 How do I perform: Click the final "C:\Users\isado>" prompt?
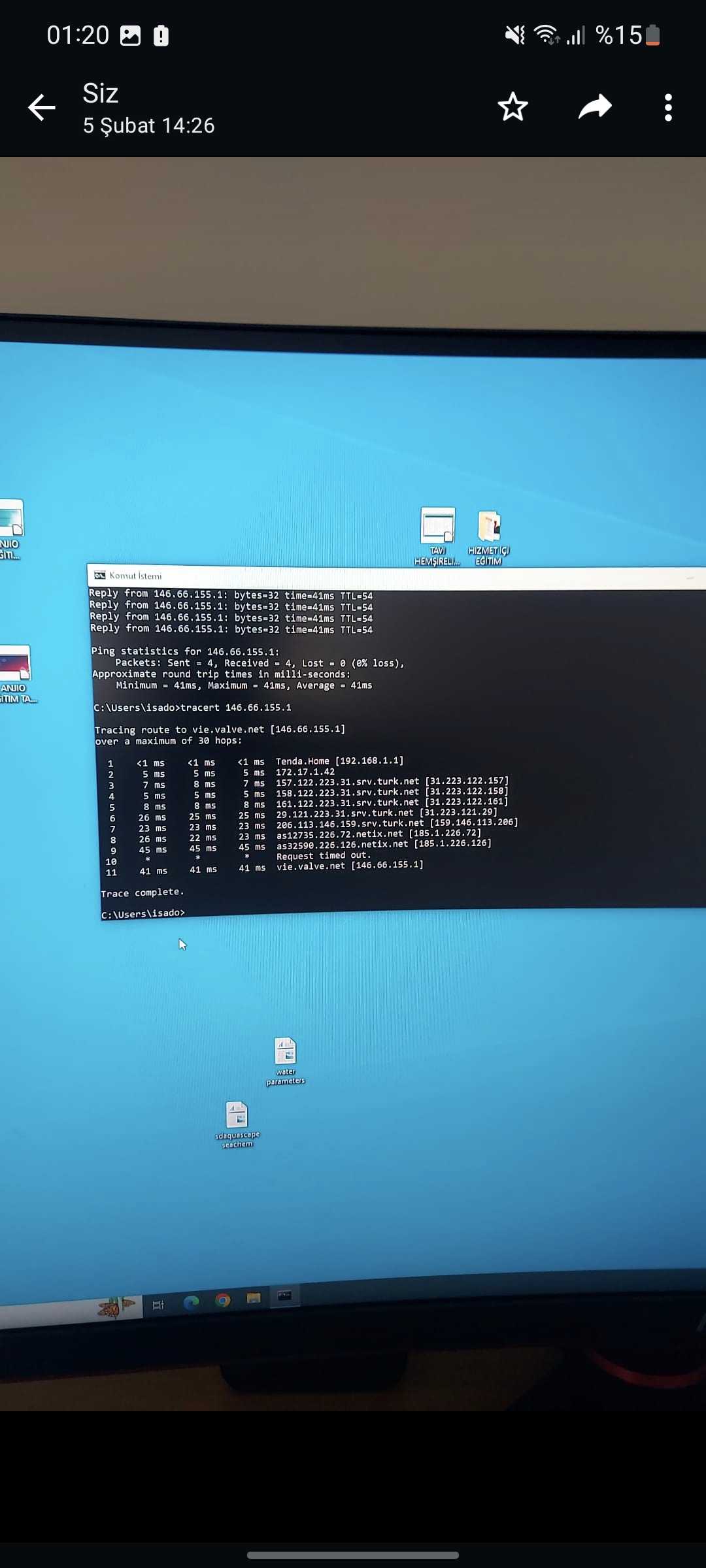coord(143,913)
